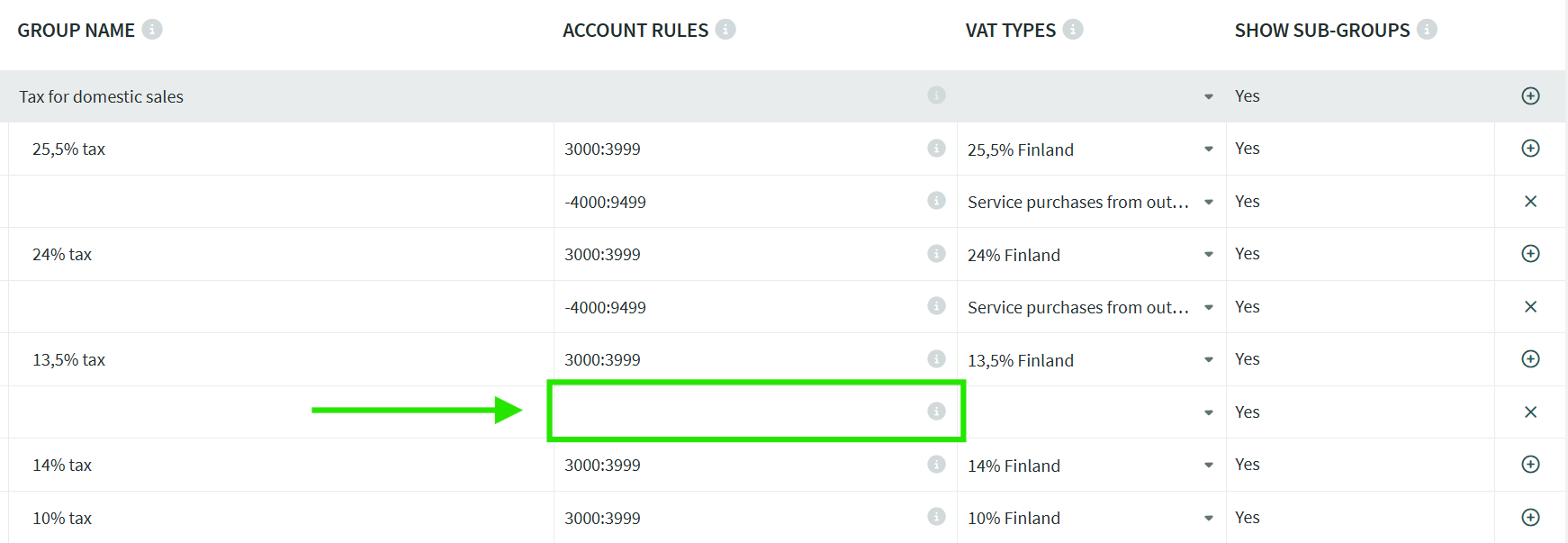Open VAT dropdown for 10% Finland
This screenshot has height=543, width=1568.
tap(1209, 518)
